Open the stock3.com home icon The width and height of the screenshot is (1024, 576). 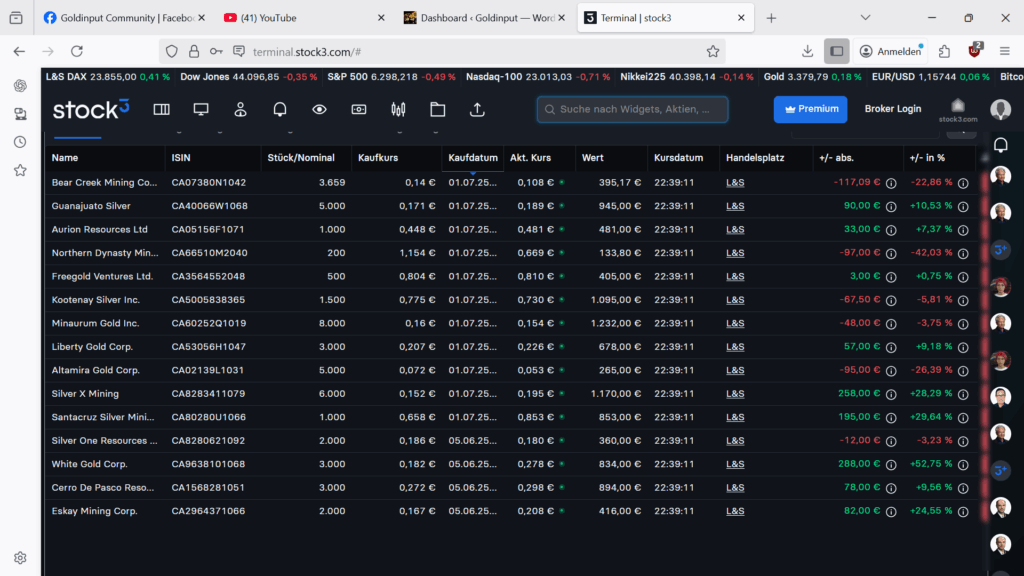958,110
